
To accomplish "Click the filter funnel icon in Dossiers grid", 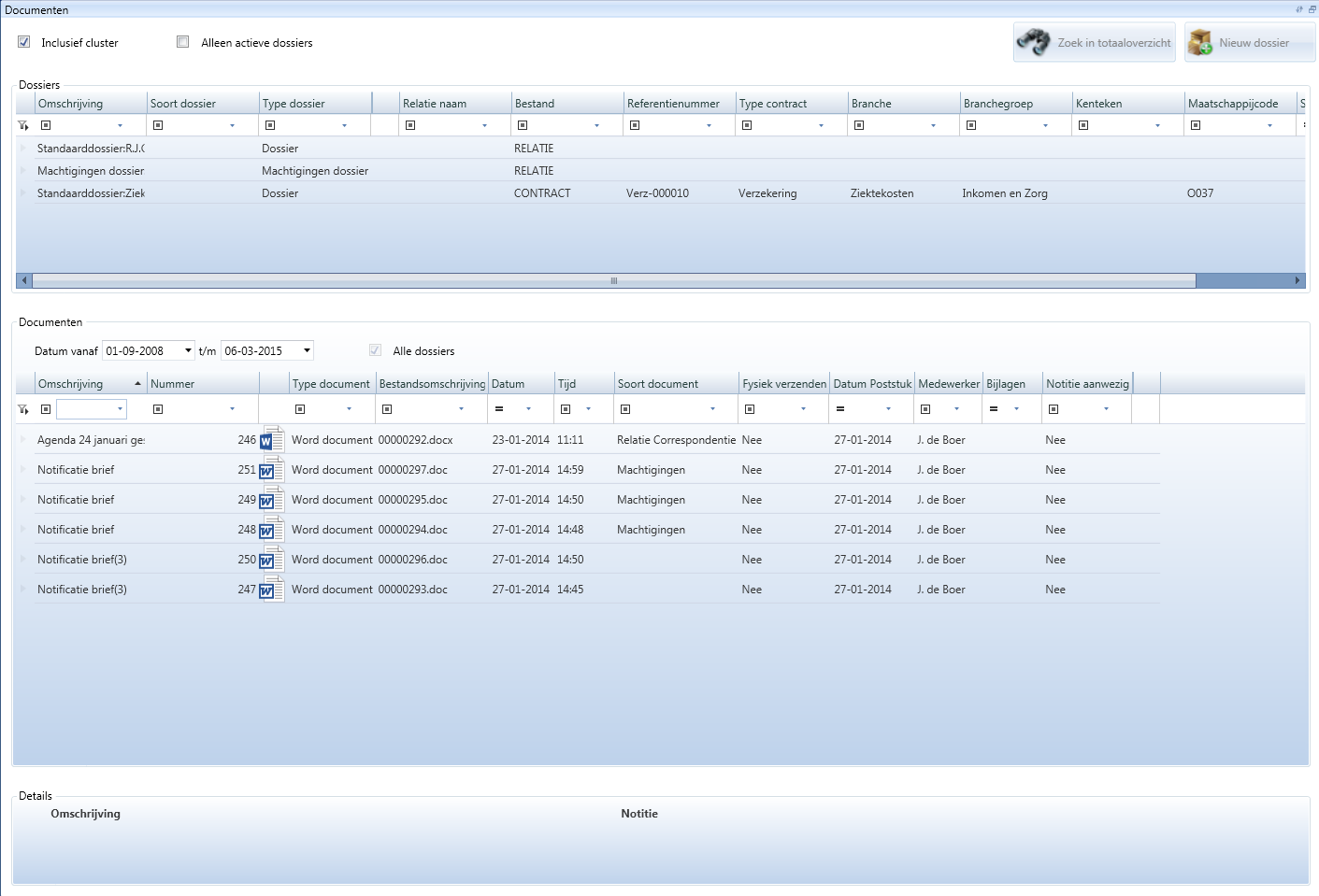I will point(23,125).
